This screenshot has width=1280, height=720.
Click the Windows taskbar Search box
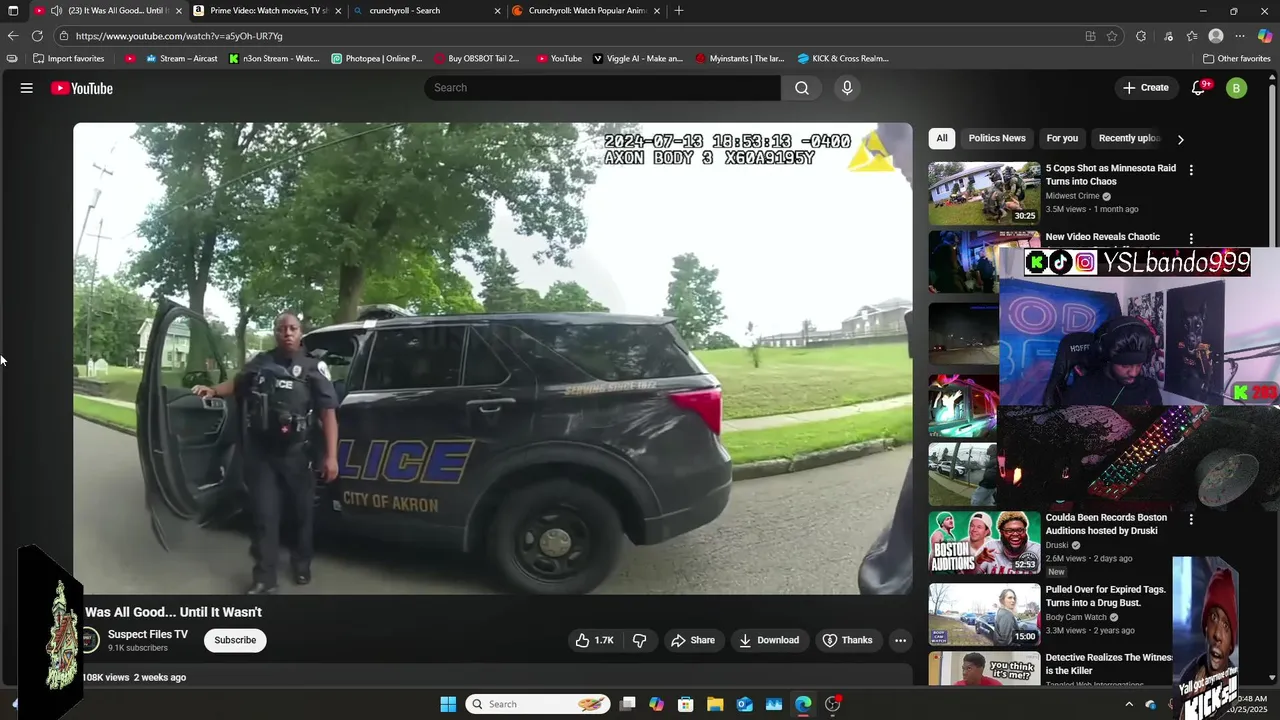[538, 704]
